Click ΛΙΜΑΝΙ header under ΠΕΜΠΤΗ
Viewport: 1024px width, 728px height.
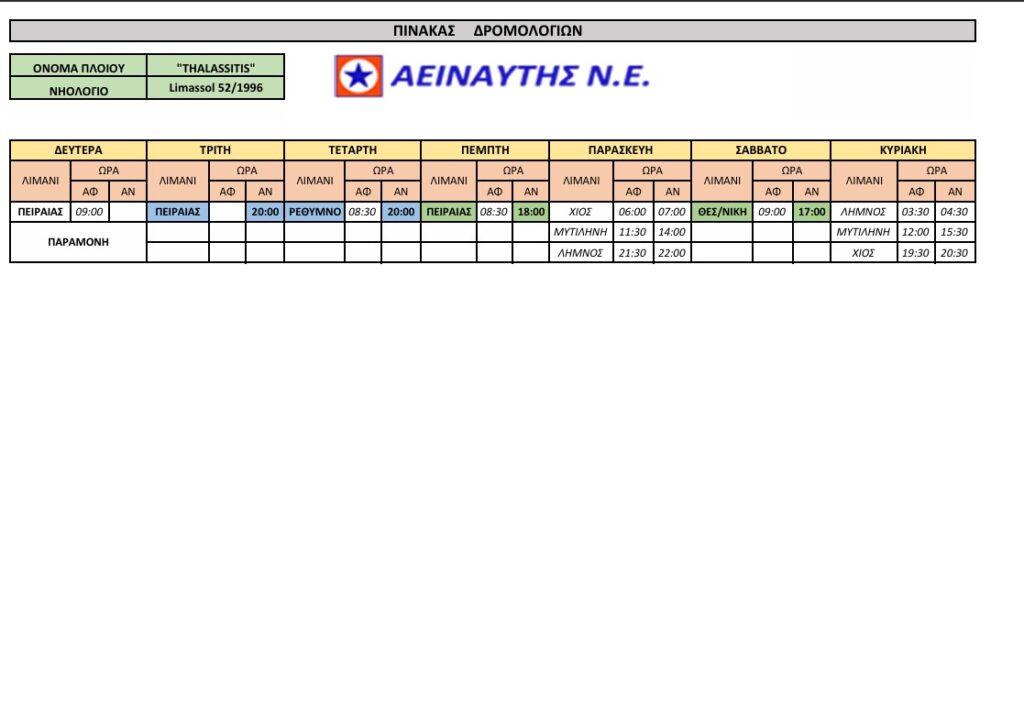[x=449, y=181]
